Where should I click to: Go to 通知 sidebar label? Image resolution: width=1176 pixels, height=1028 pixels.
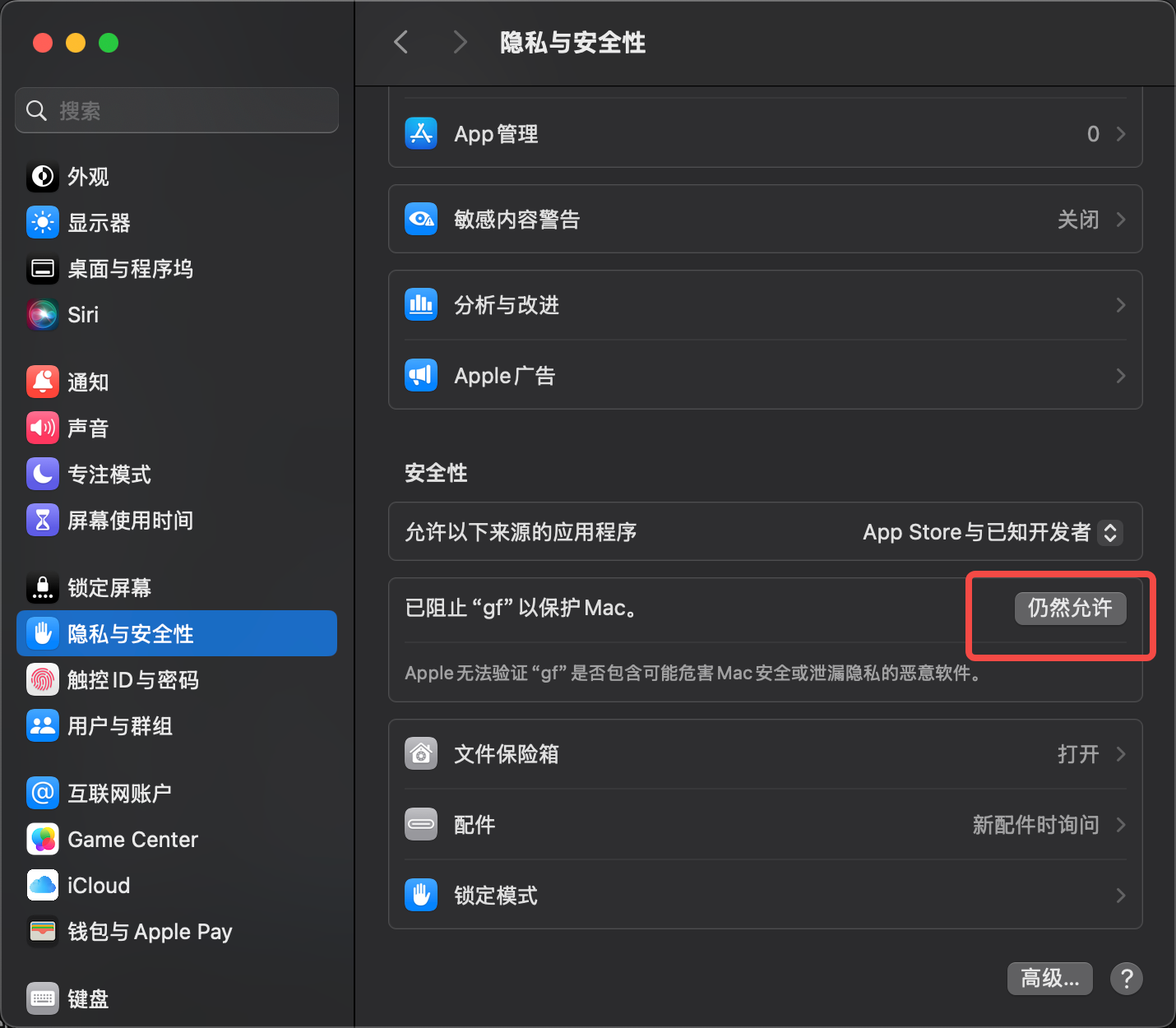[x=88, y=382]
